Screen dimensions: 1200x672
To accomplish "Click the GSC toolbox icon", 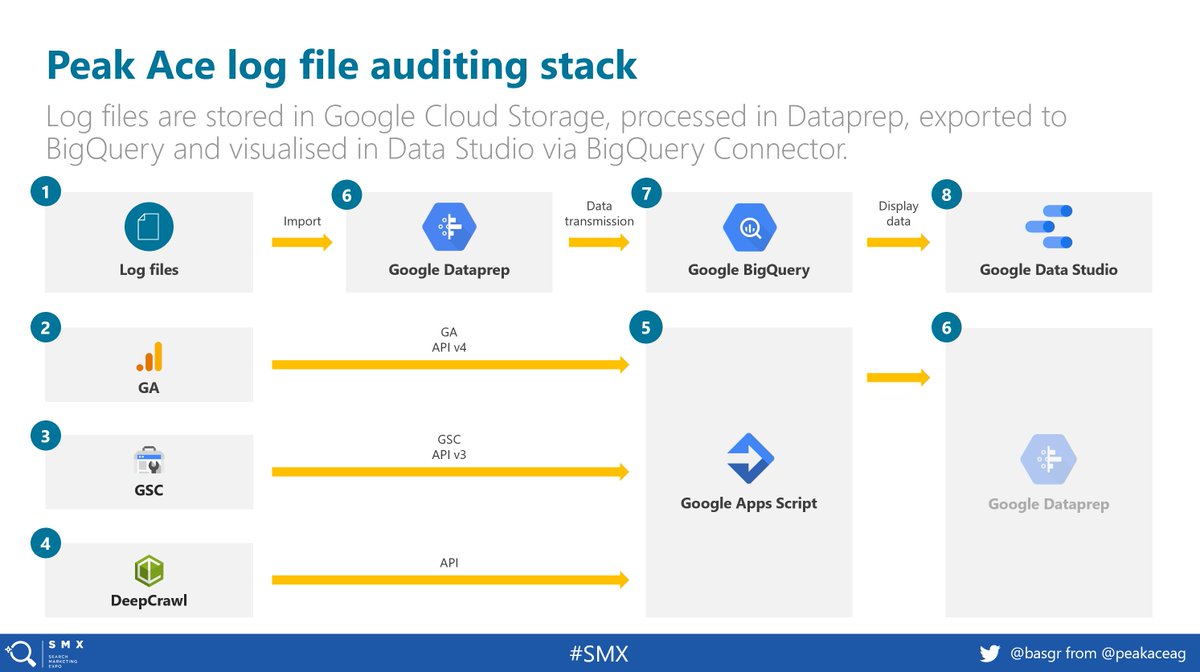I will click(148, 459).
